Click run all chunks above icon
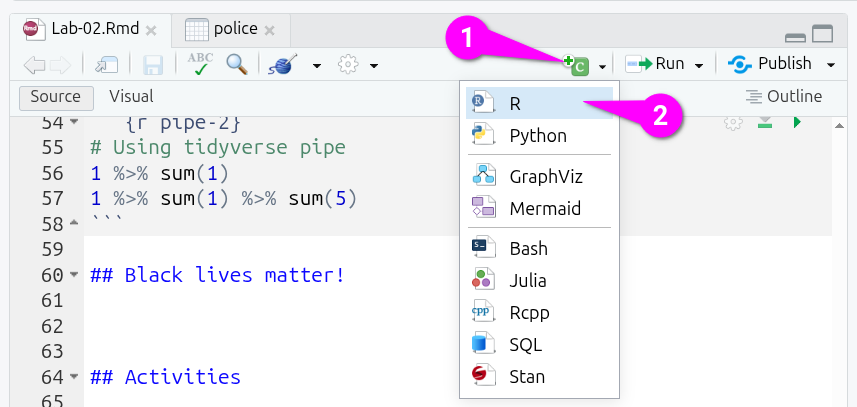 pyautogui.click(x=765, y=122)
